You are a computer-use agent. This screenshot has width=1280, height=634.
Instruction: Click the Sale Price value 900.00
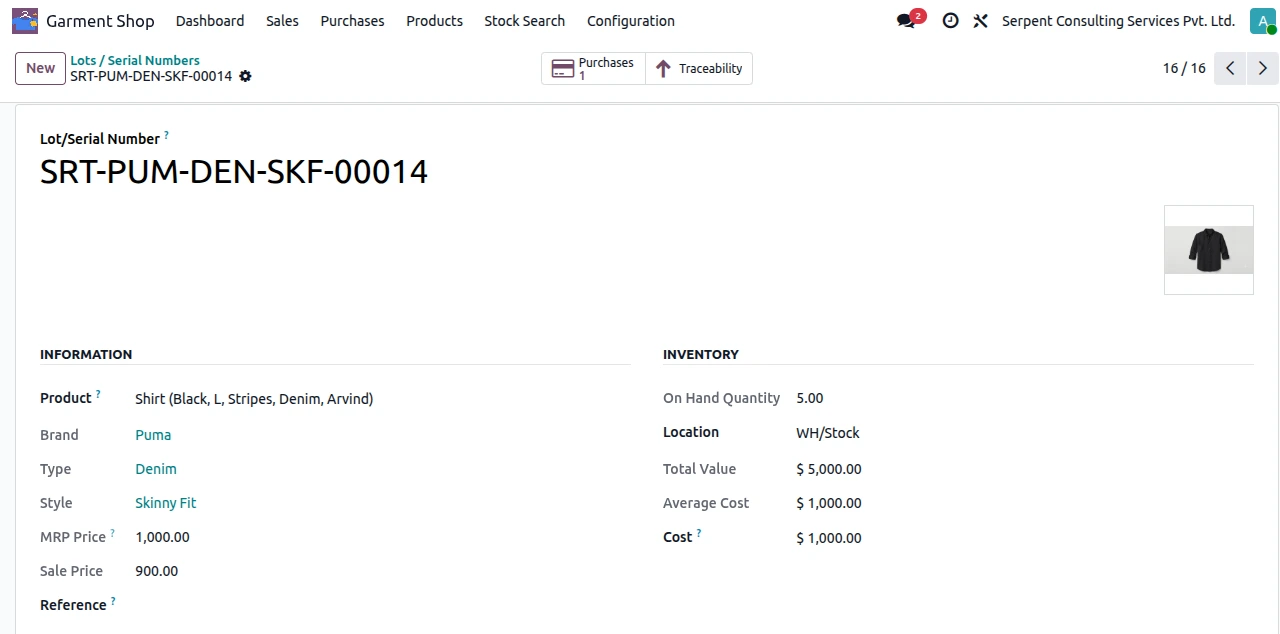157,571
